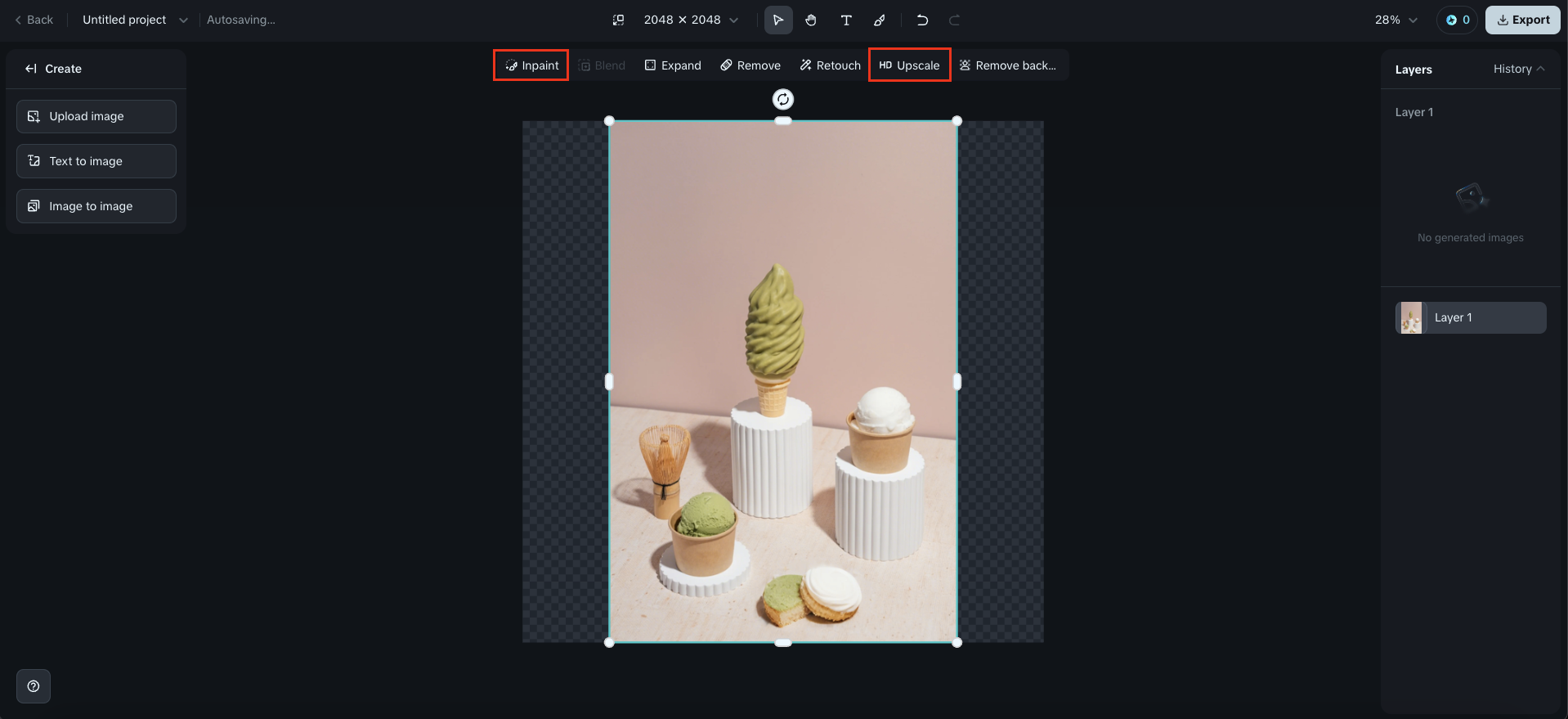Screen dimensions: 1568x719
Task: Expand the History section
Action: tap(1519, 69)
